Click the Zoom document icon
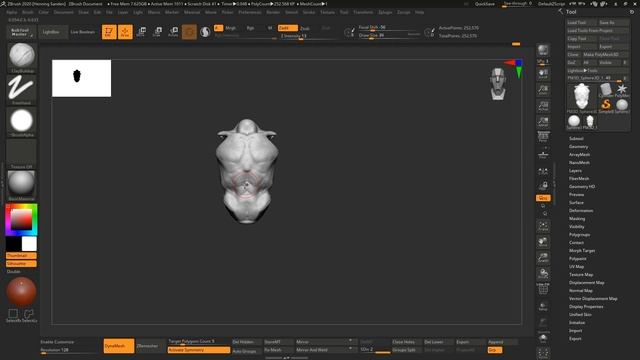640x360 pixels. pyautogui.click(x=543, y=89)
